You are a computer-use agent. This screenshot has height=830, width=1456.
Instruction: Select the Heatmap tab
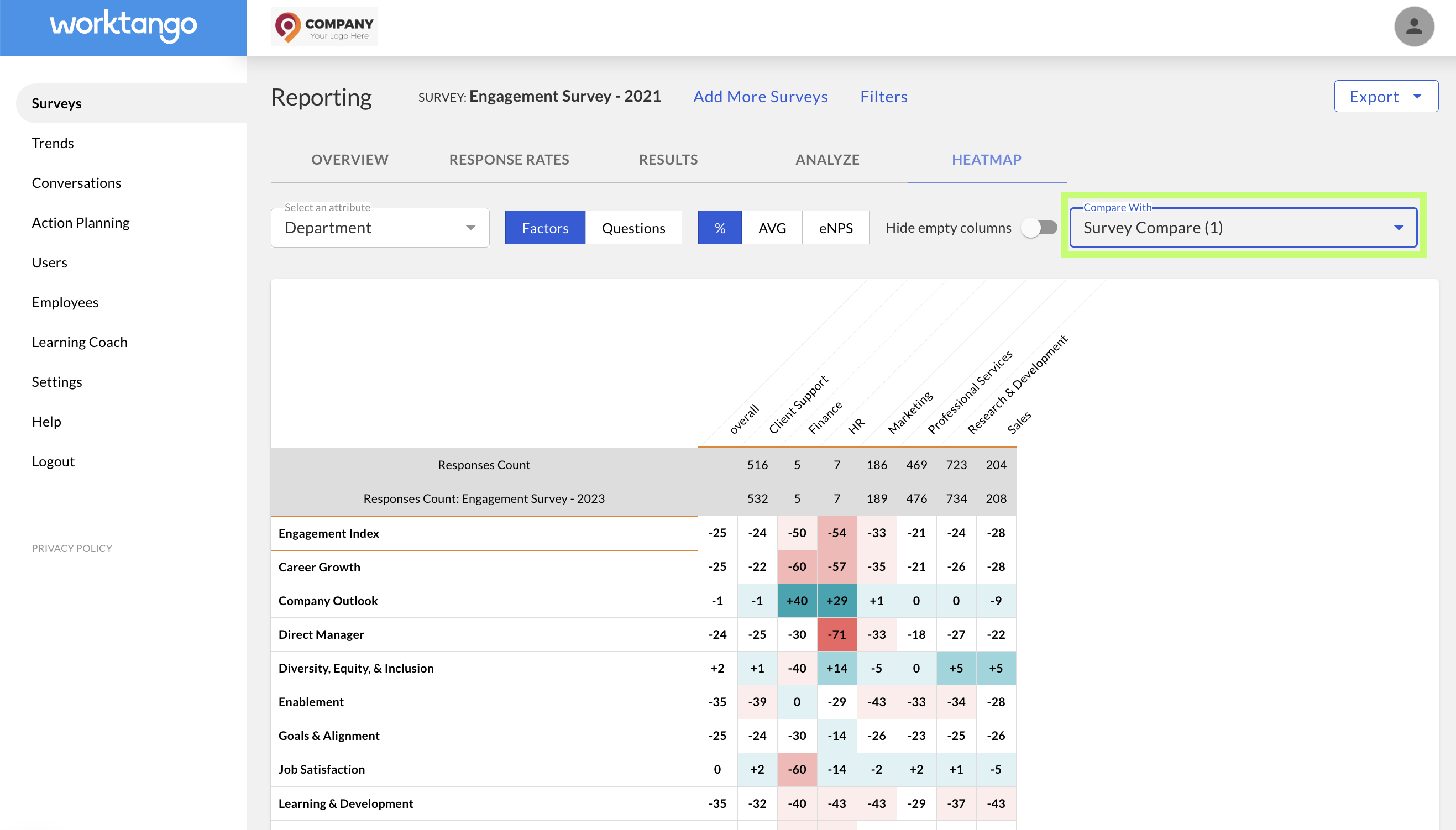pos(986,160)
